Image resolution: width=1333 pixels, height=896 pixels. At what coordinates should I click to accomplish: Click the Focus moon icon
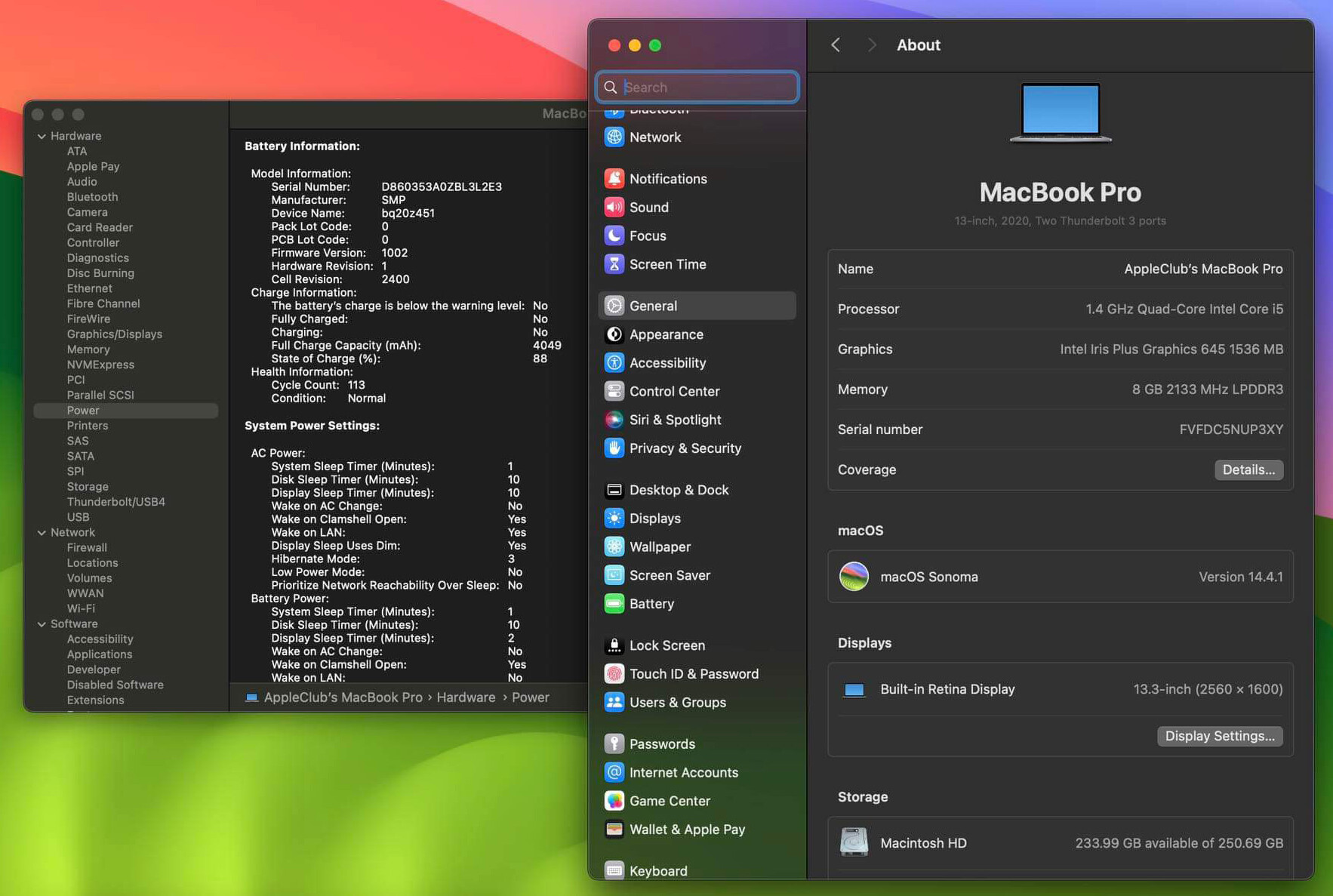point(614,236)
